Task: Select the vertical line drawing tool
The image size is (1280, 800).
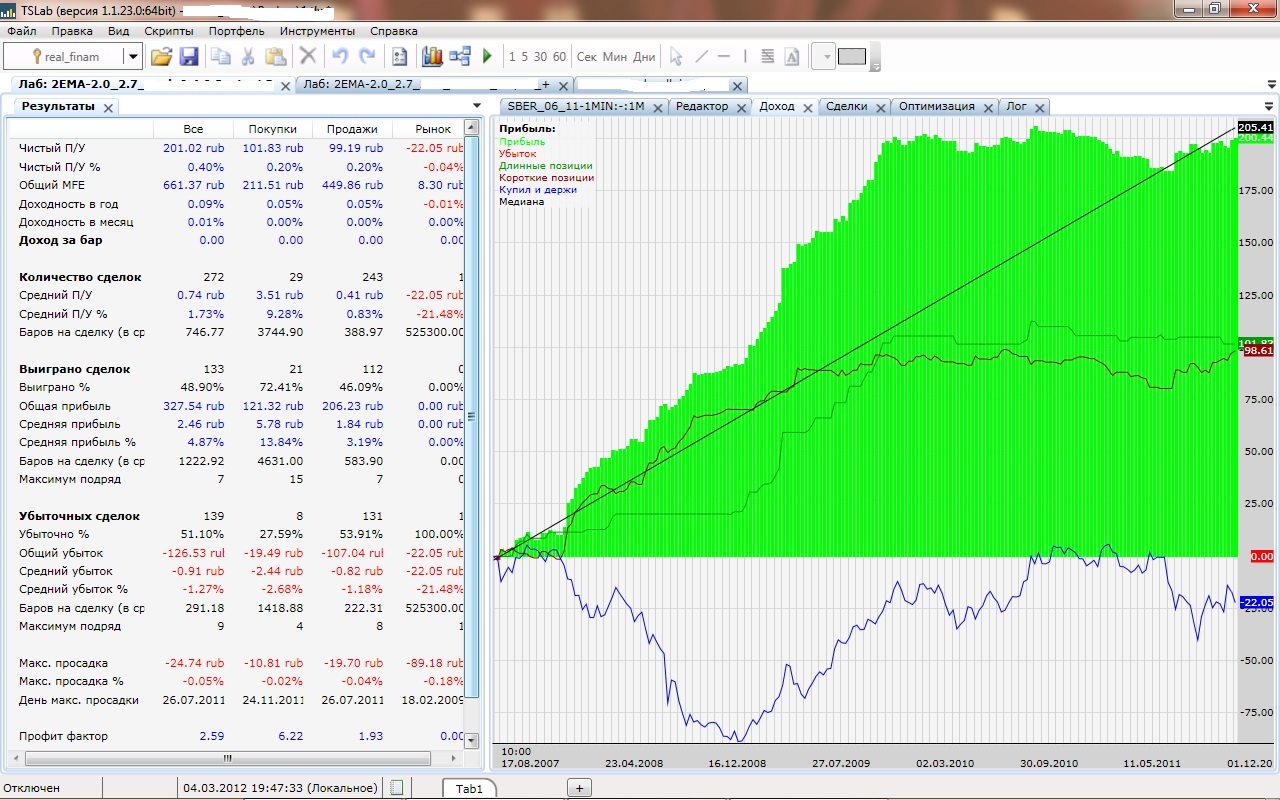Action: coord(745,57)
